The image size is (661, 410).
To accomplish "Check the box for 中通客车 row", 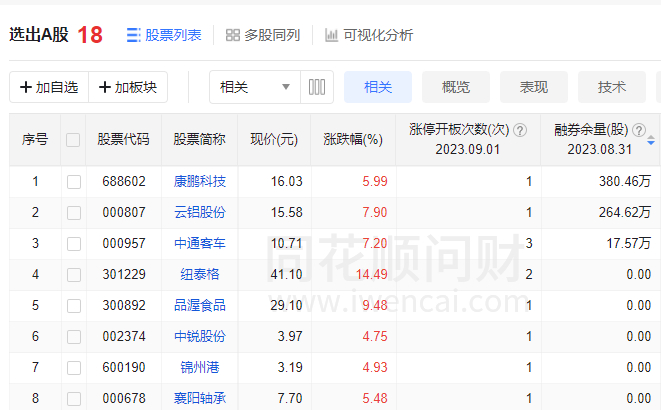I will 74,244.
